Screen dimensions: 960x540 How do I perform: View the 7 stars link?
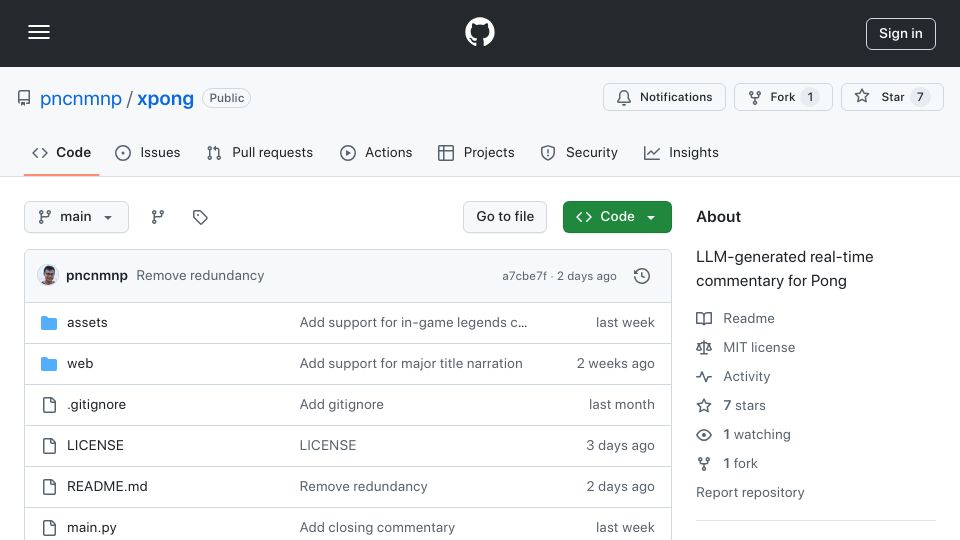(x=731, y=405)
